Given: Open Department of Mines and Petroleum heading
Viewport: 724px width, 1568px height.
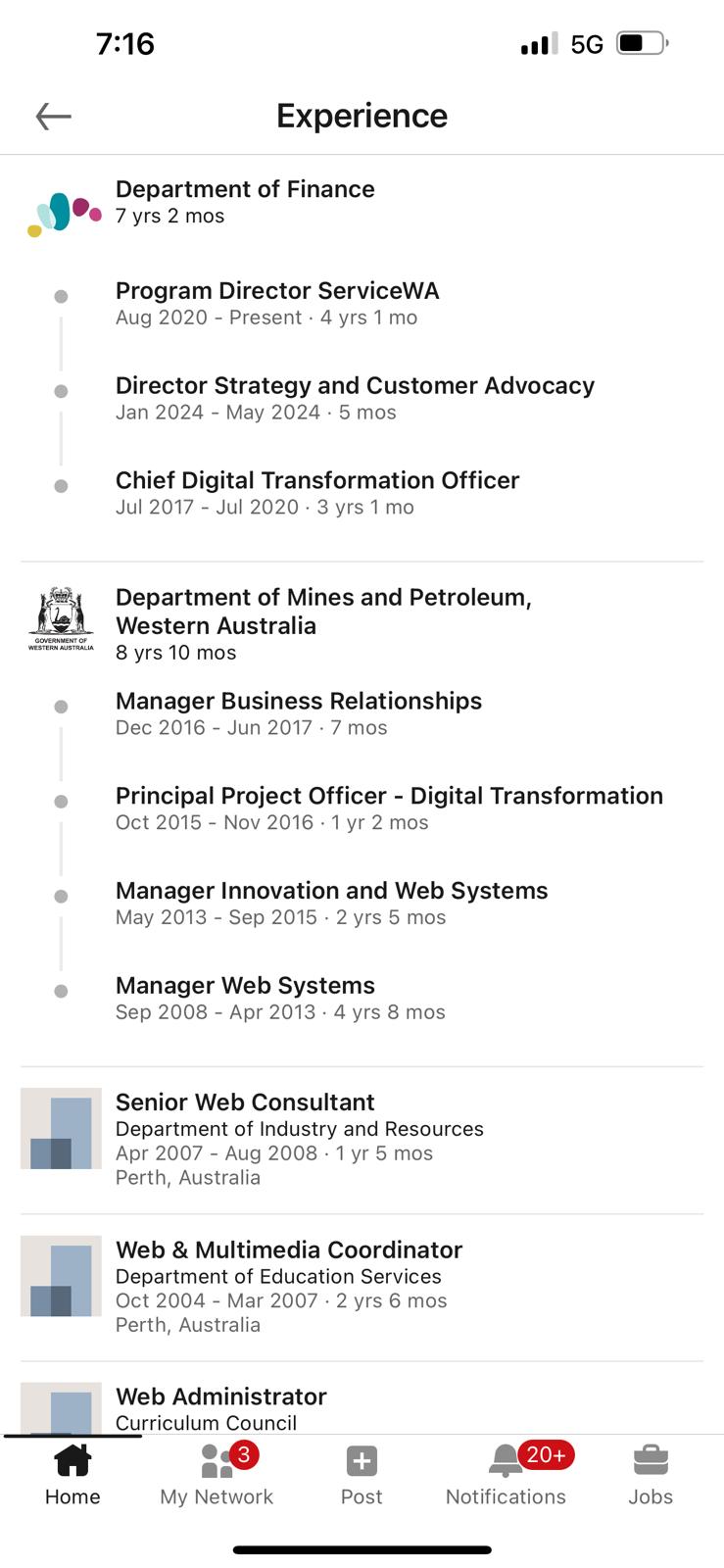Looking at the screenshot, I should pos(323,611).
